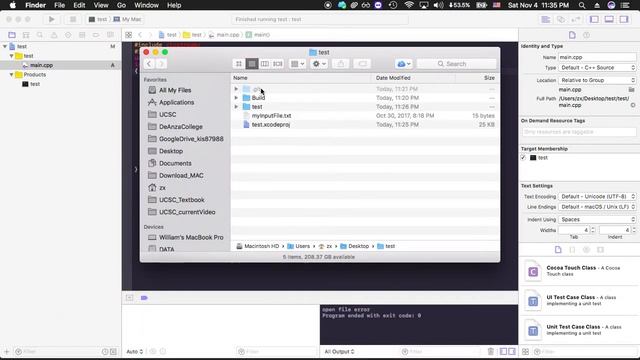Expand first hidden folder in Finder list

(236, 89)
